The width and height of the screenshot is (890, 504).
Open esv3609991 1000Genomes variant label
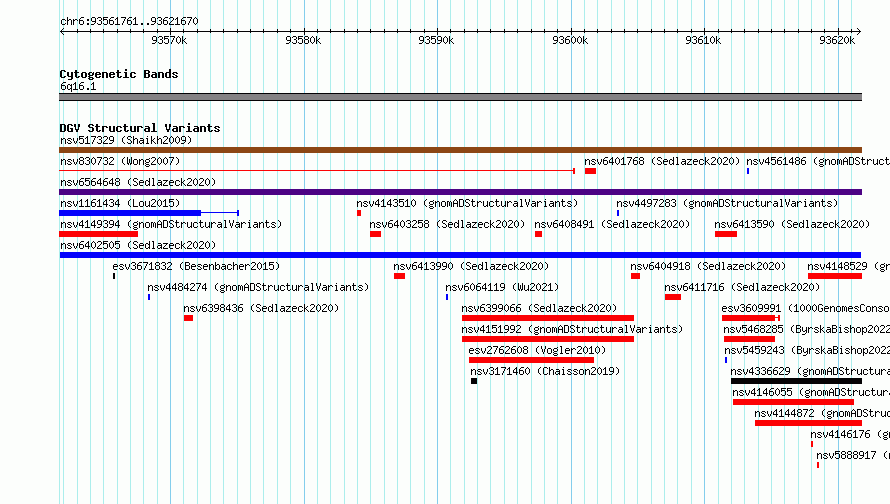[805, 308]
